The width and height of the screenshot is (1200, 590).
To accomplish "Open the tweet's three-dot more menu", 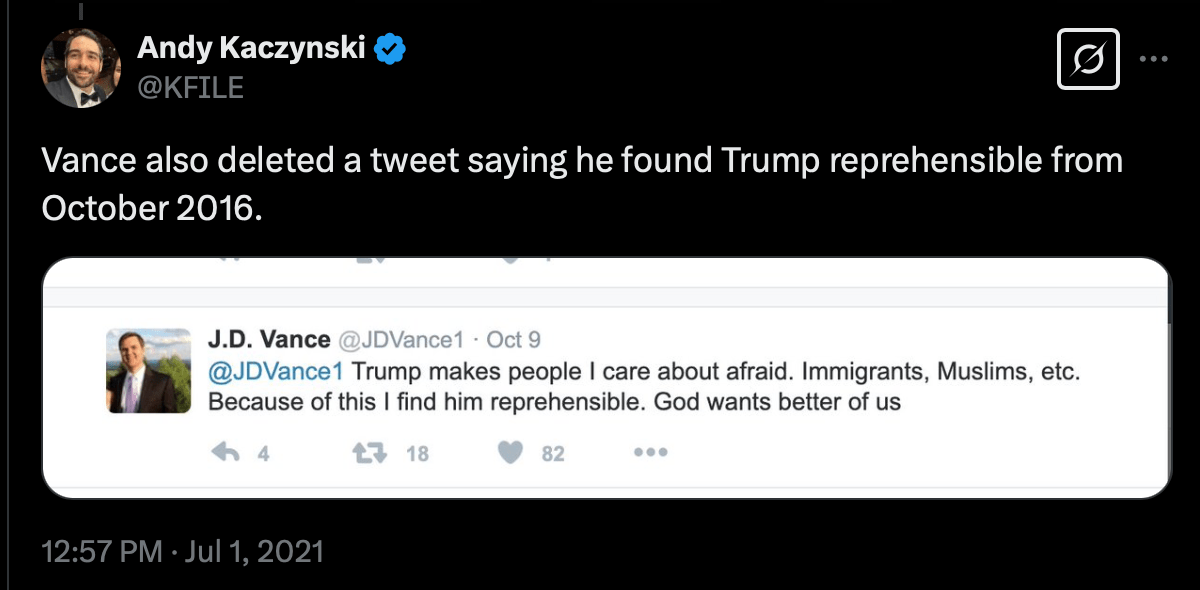I will click(x=1154, y=58).
